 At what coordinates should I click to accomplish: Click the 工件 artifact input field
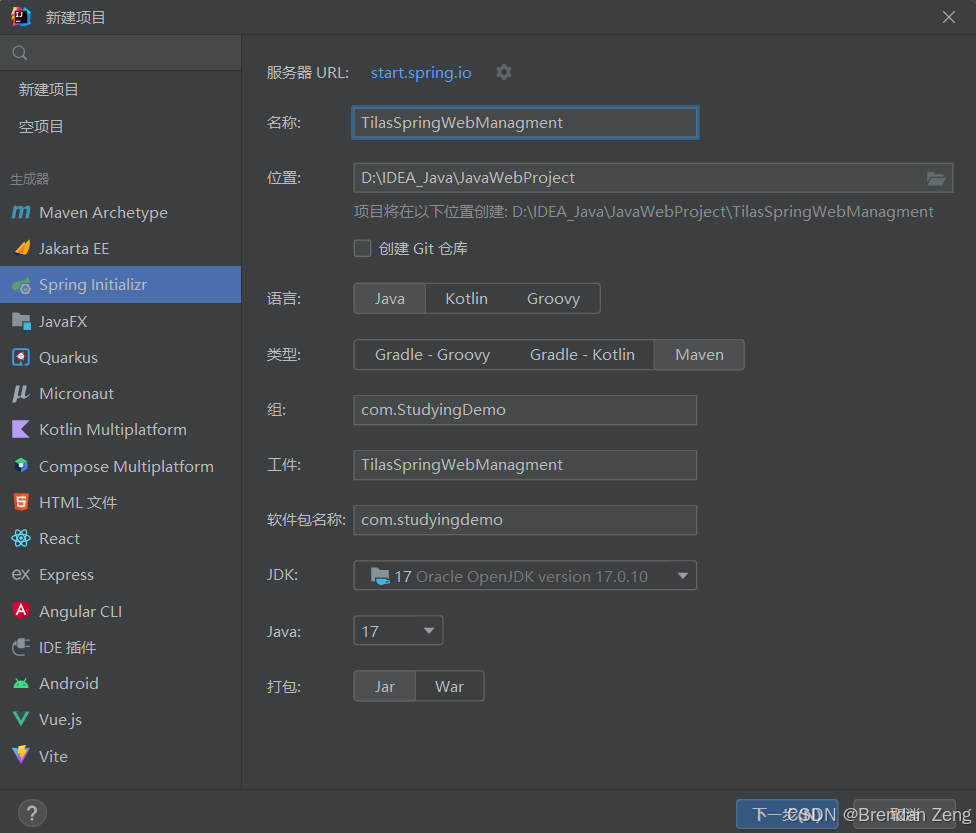(525, 464)
